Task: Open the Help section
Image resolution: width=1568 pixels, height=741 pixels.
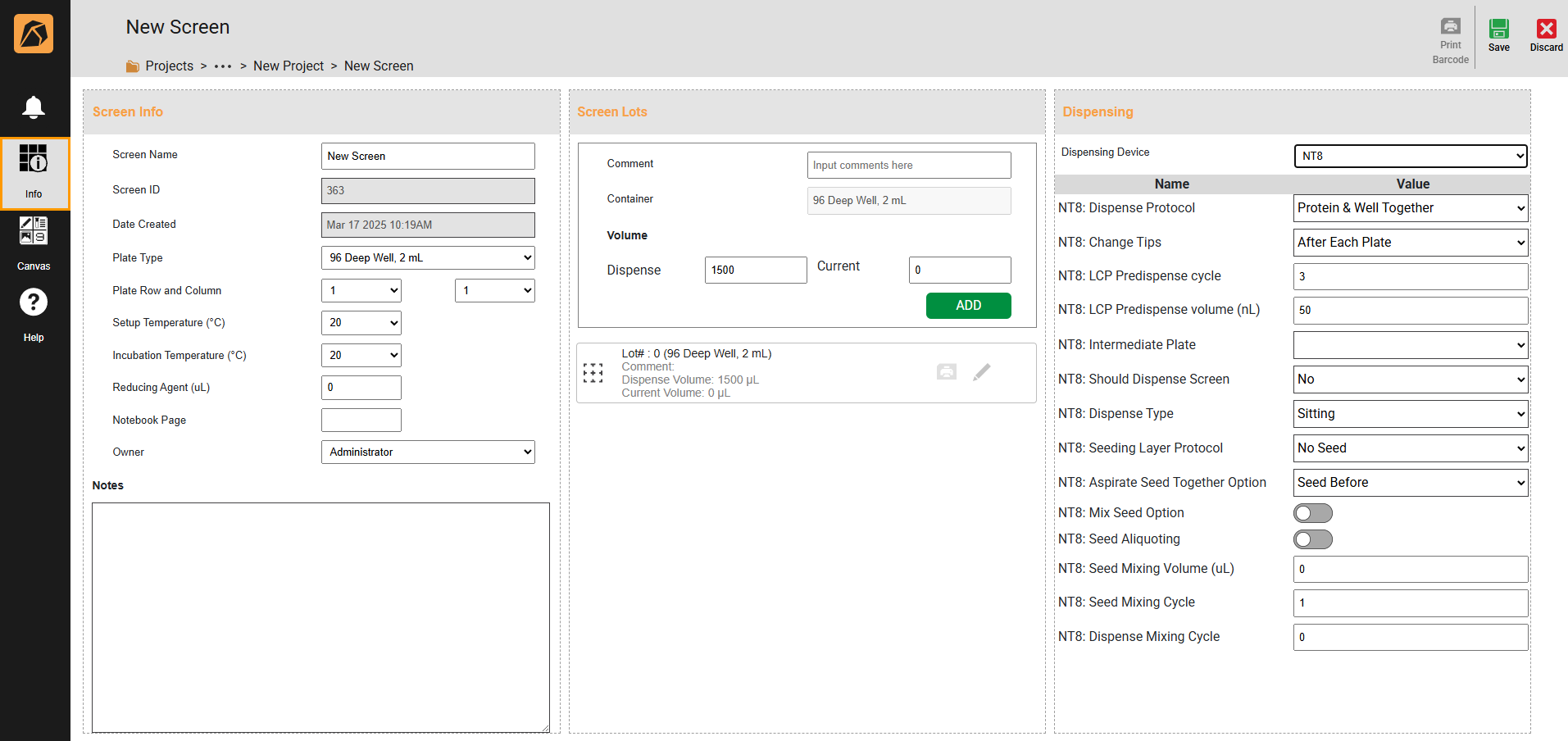Action: [34, 315]
